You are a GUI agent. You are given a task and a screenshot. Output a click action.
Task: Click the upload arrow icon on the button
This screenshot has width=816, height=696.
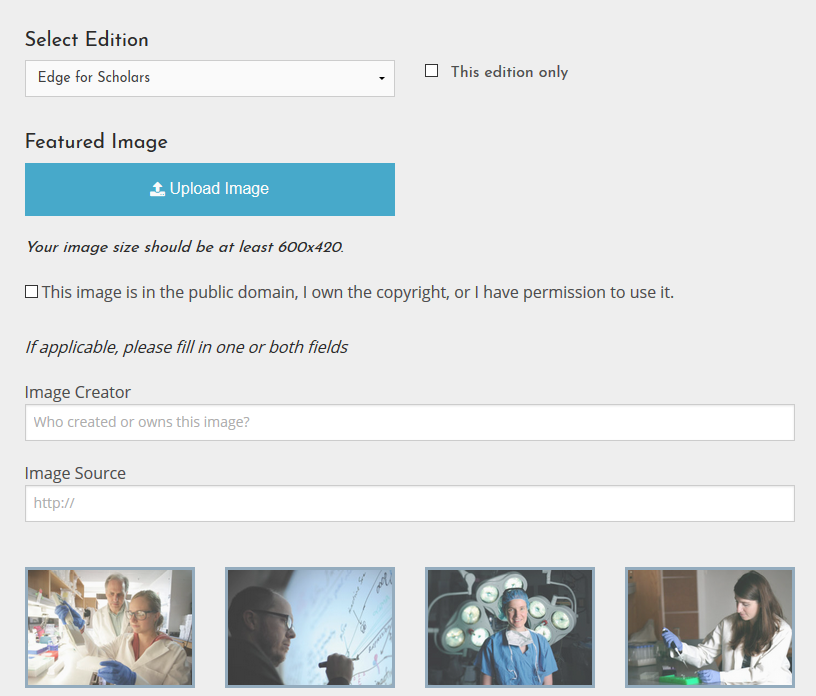157,189
